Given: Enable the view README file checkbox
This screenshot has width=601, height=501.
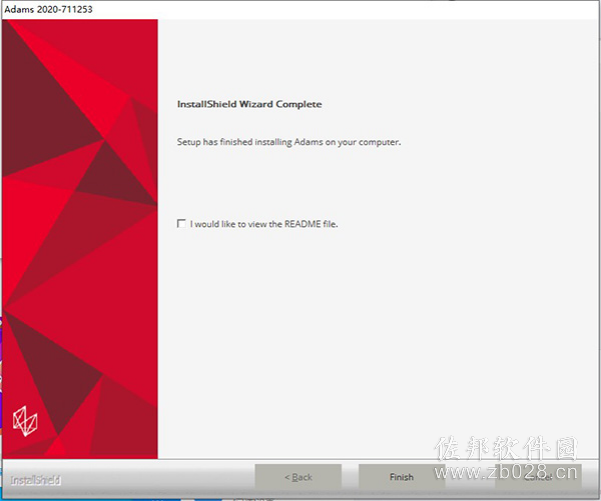Looking at the screenshot, I should click(x=181, y=223).
